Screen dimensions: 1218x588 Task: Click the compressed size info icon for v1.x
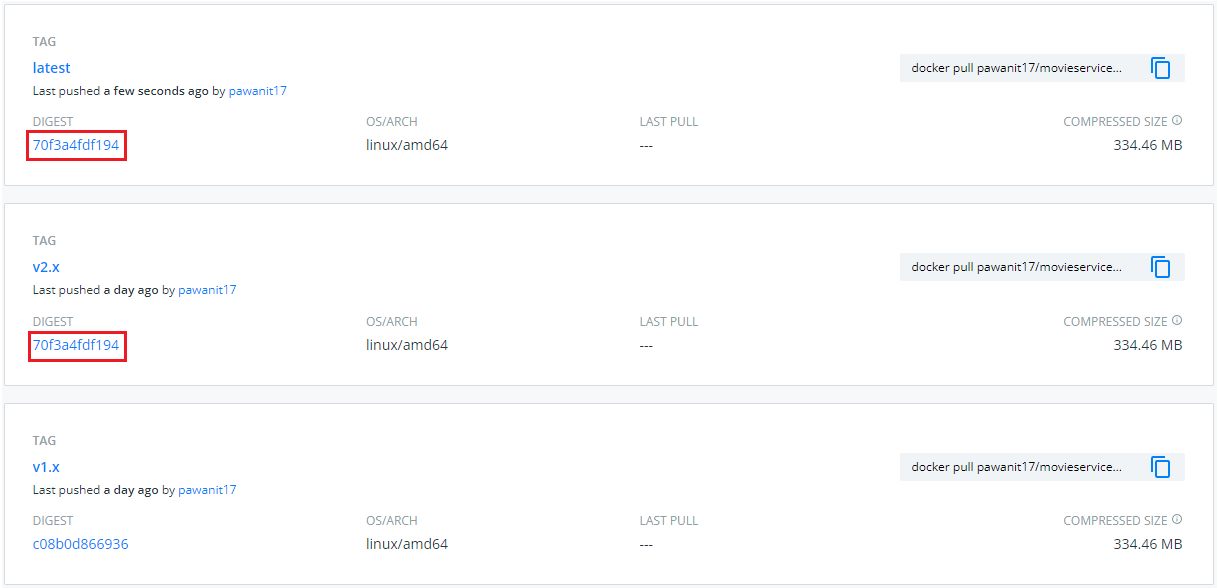click(x=1176, y=520)
